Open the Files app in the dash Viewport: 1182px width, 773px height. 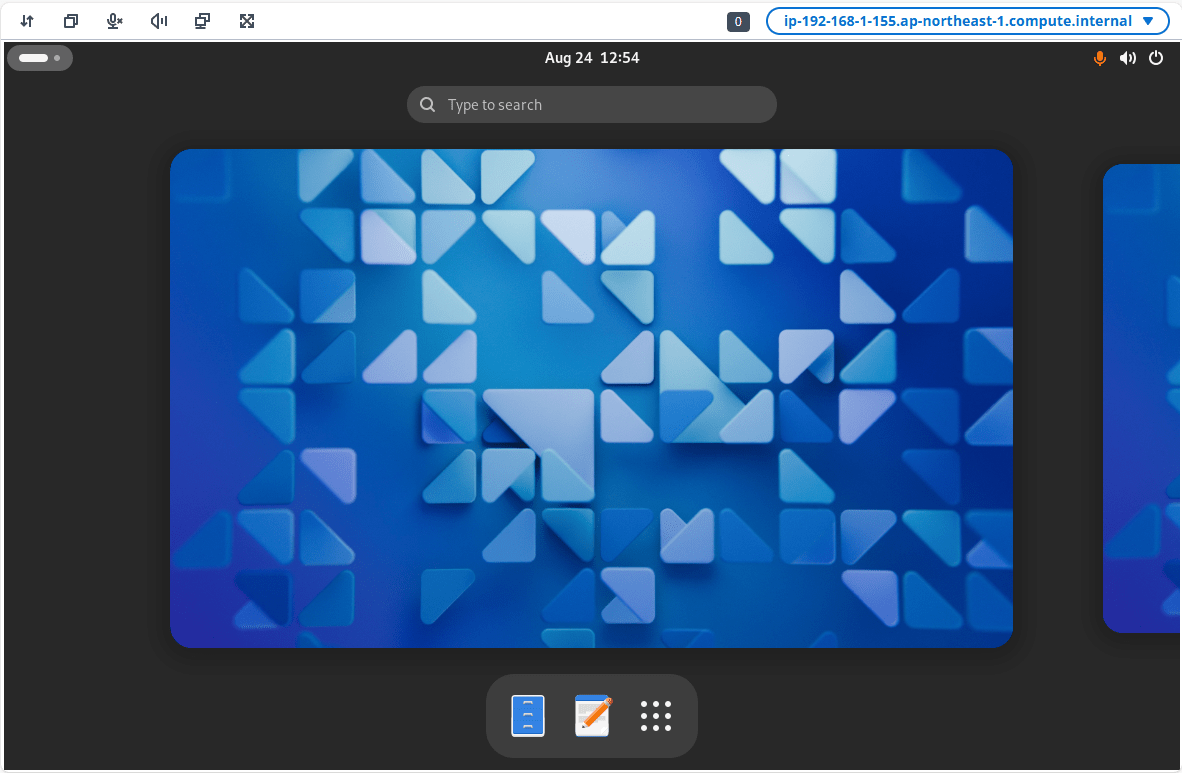[528, 716]
